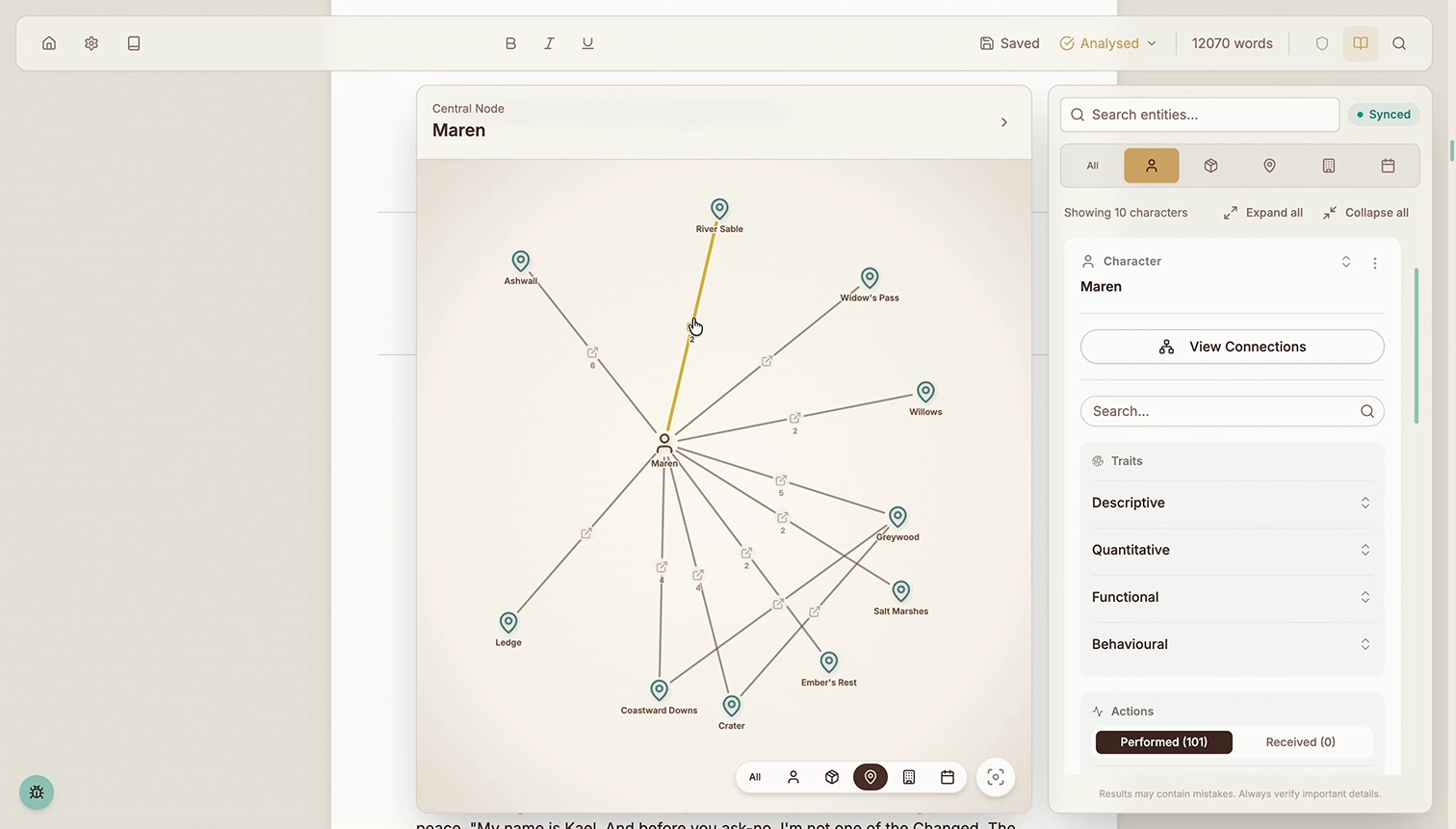The width and height of the screenshot is (1456, 829).
Task: Select Ledge location node
Action: pyautogui.click(x=508, y=622)
